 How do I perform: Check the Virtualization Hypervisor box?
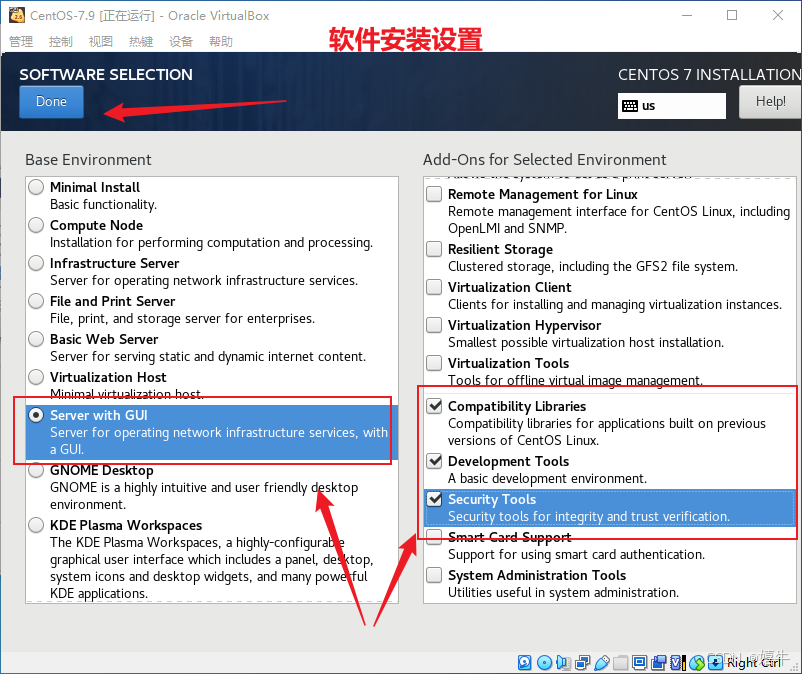pyautogui.click(x=434, y=325)
